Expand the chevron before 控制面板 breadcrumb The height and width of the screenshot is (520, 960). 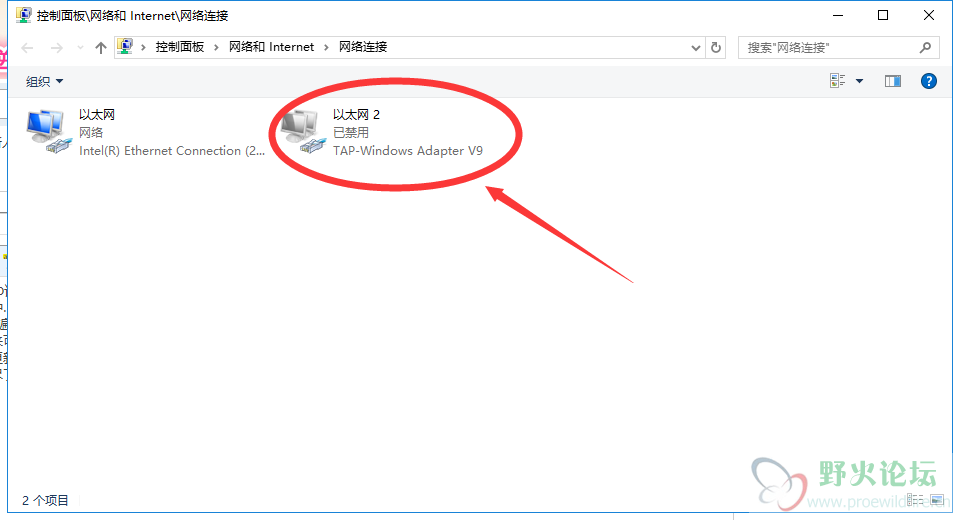point(143,48)
